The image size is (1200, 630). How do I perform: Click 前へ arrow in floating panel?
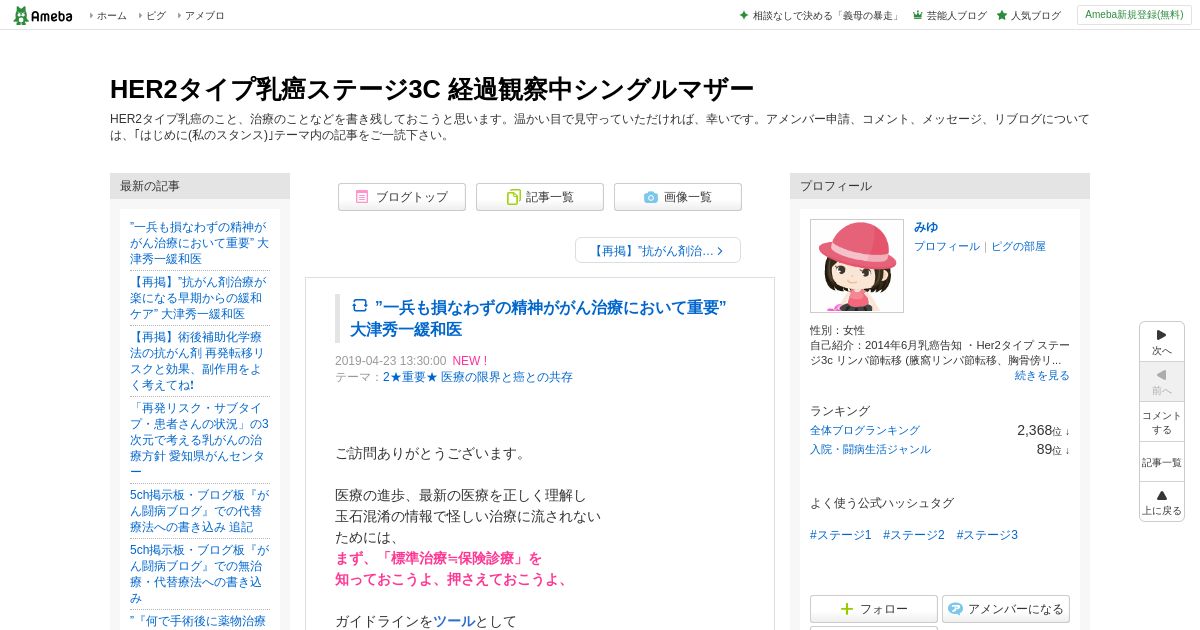click(1162, 382)
